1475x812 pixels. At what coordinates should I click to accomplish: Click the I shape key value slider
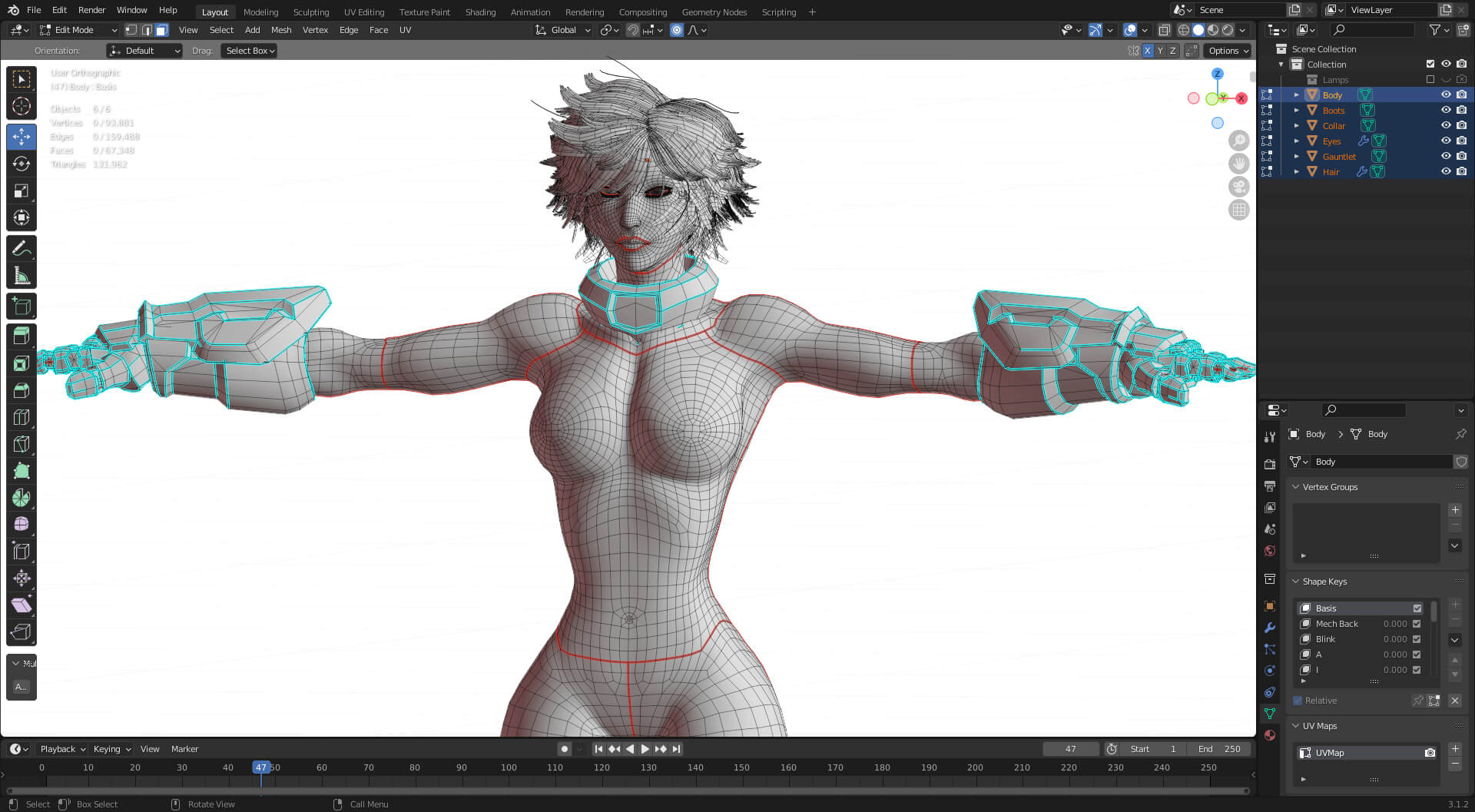(1394, 670)
